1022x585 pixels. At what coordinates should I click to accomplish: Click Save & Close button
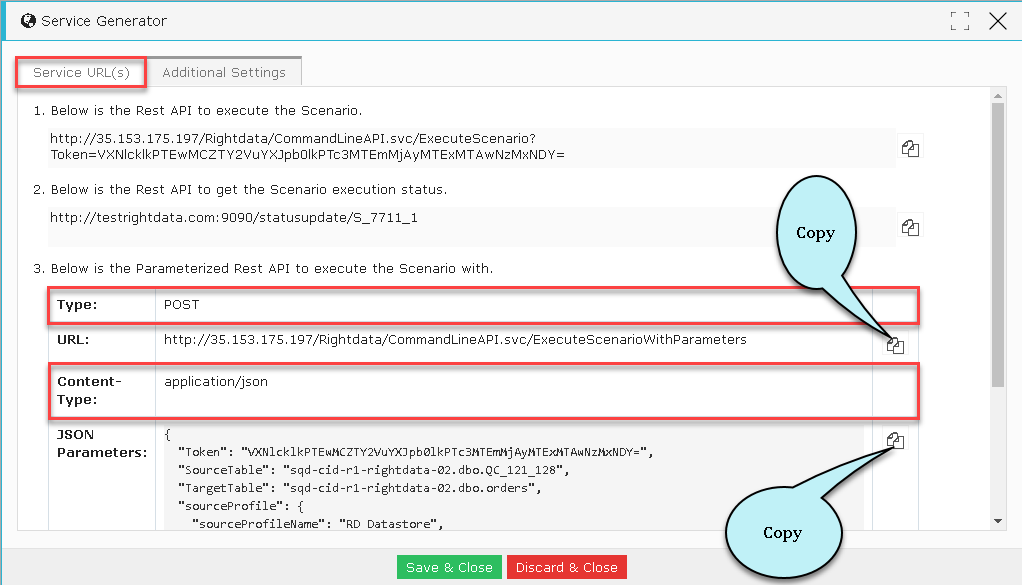tap(449, 567)
